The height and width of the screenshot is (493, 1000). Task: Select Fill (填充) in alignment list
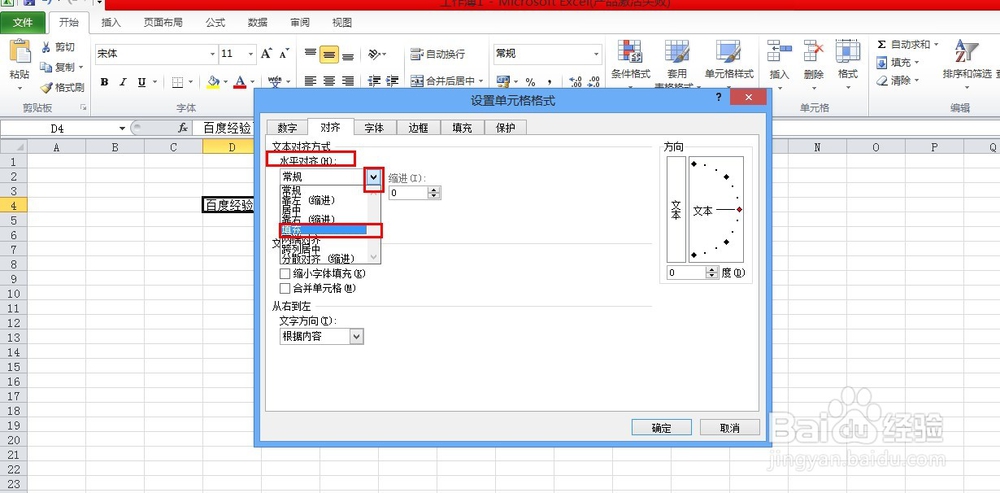pyautogui.click(x=323, y=230)
